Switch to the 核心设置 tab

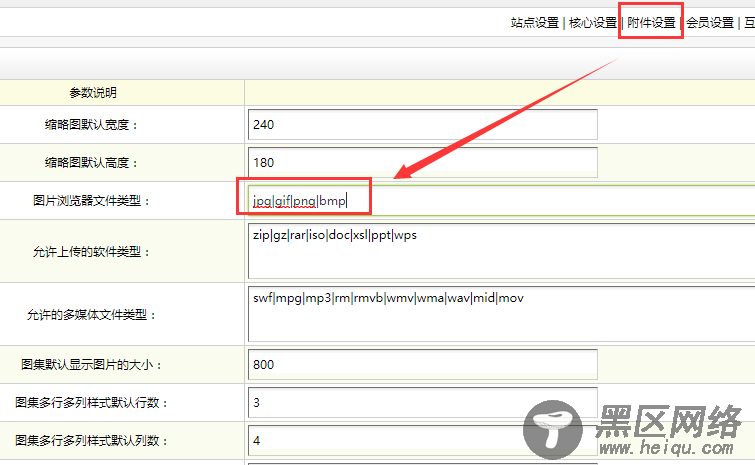tap(592, 23)
